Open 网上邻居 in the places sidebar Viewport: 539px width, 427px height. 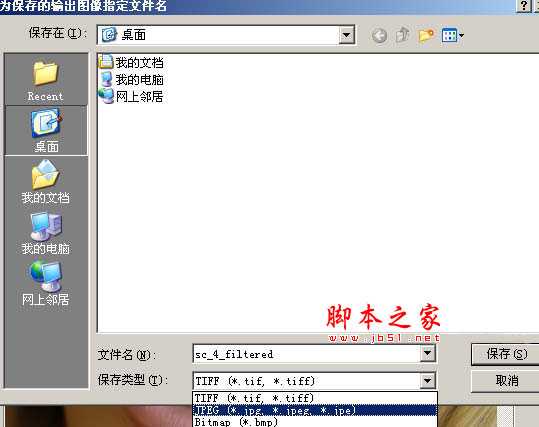[46, 284]
